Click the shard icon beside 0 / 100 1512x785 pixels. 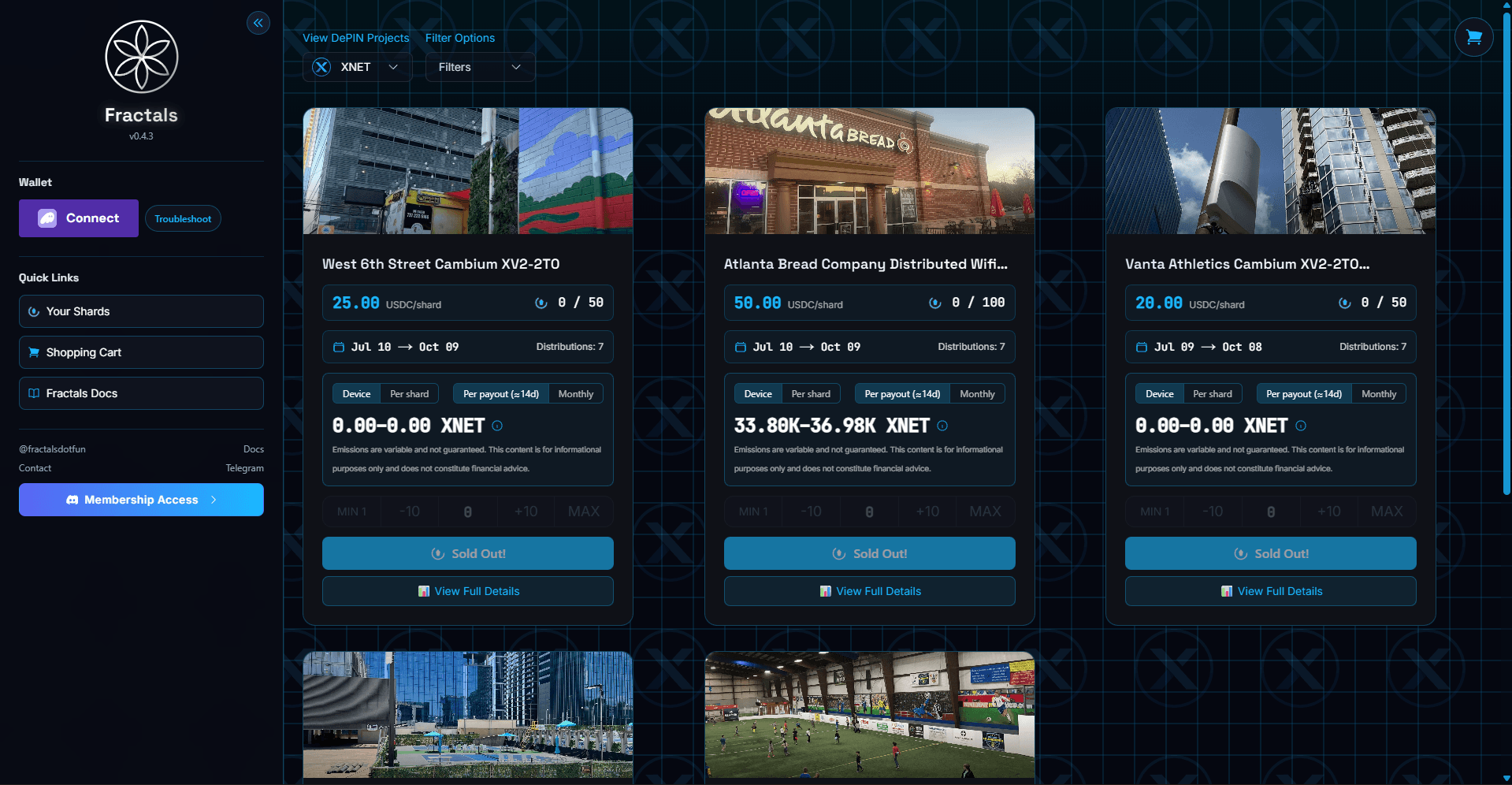935,303
